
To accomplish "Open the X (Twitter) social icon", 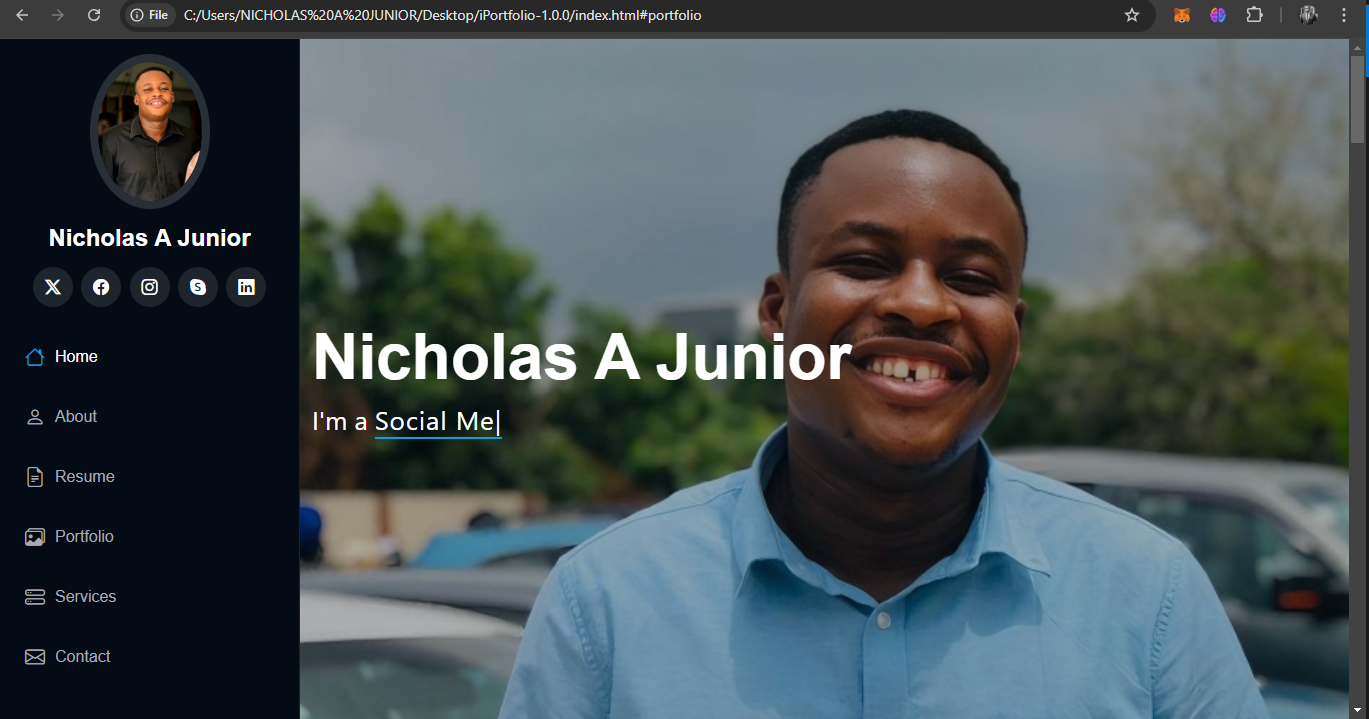I will click(53, 287).
